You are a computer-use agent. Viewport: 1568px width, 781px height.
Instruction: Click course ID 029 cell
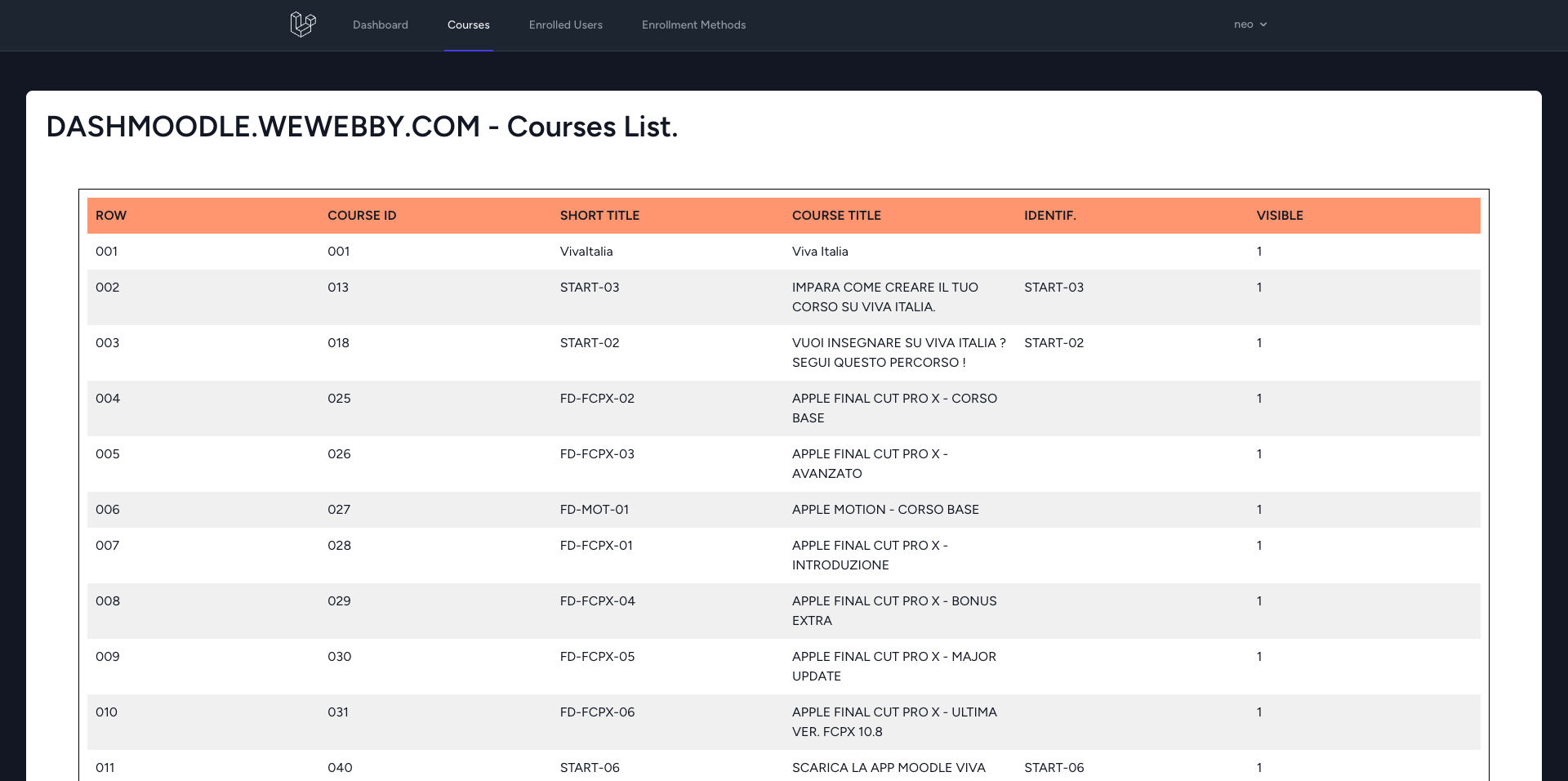(339, 601)
